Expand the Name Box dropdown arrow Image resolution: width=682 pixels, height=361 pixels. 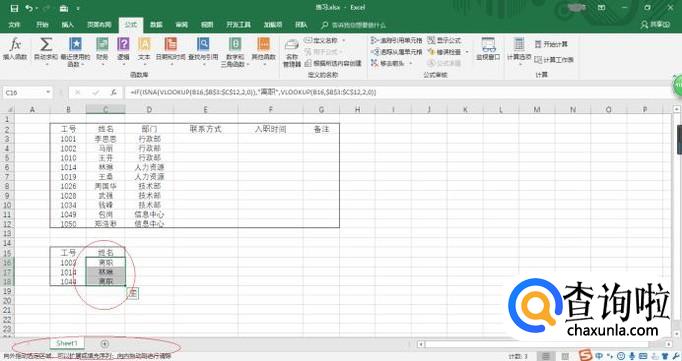pos(48,92)
